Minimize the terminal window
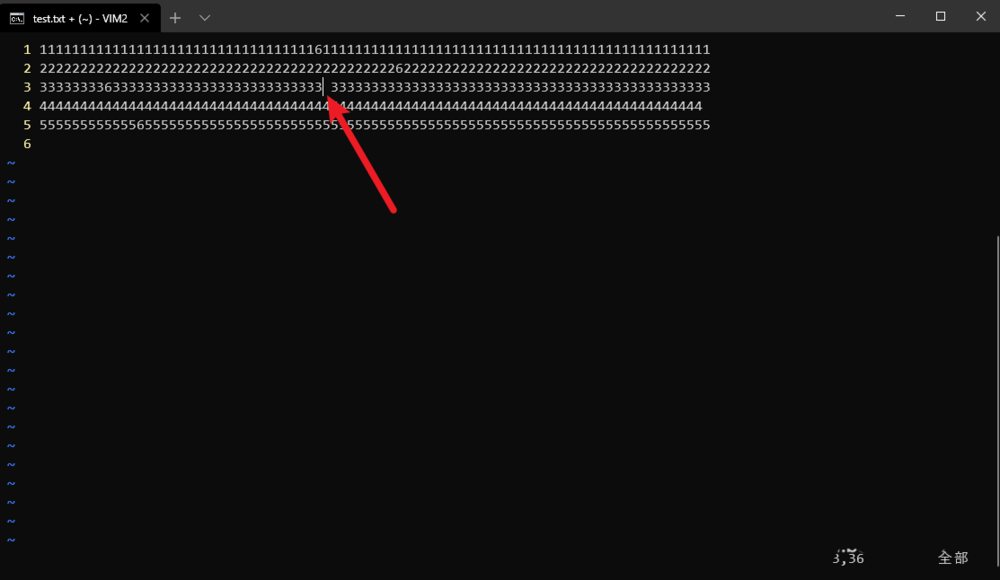Screen dimensions: 1000x580 900,16
